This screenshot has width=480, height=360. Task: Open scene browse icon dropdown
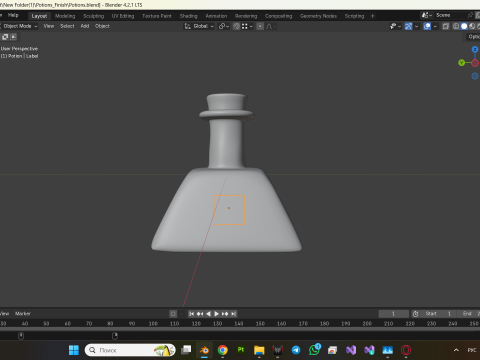pos(427,15)
